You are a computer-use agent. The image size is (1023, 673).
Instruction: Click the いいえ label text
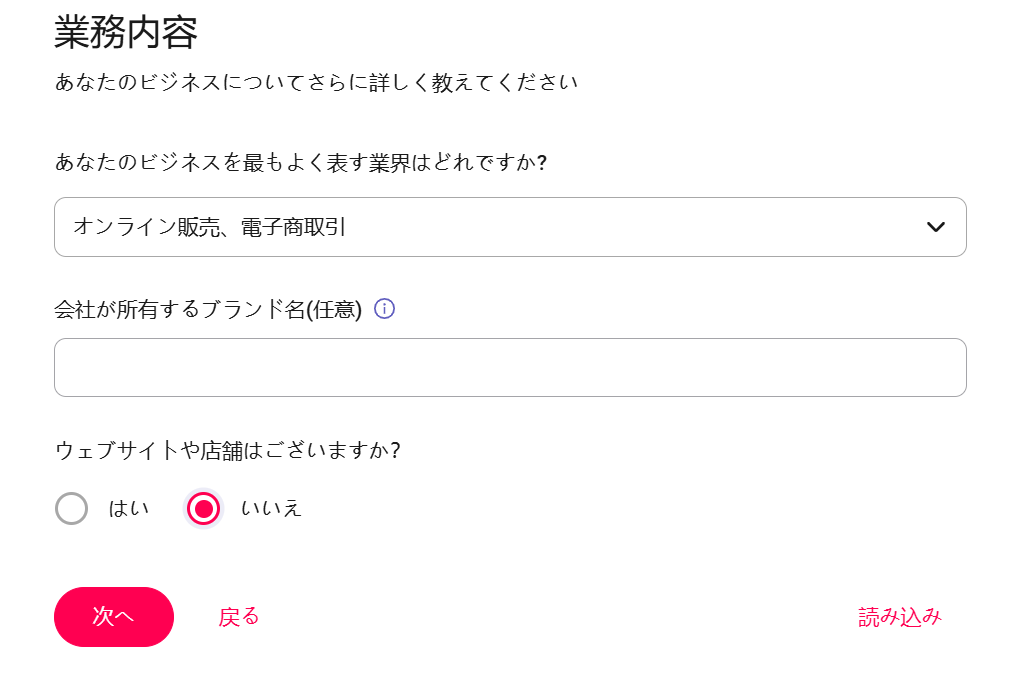(x=271, y=508)
